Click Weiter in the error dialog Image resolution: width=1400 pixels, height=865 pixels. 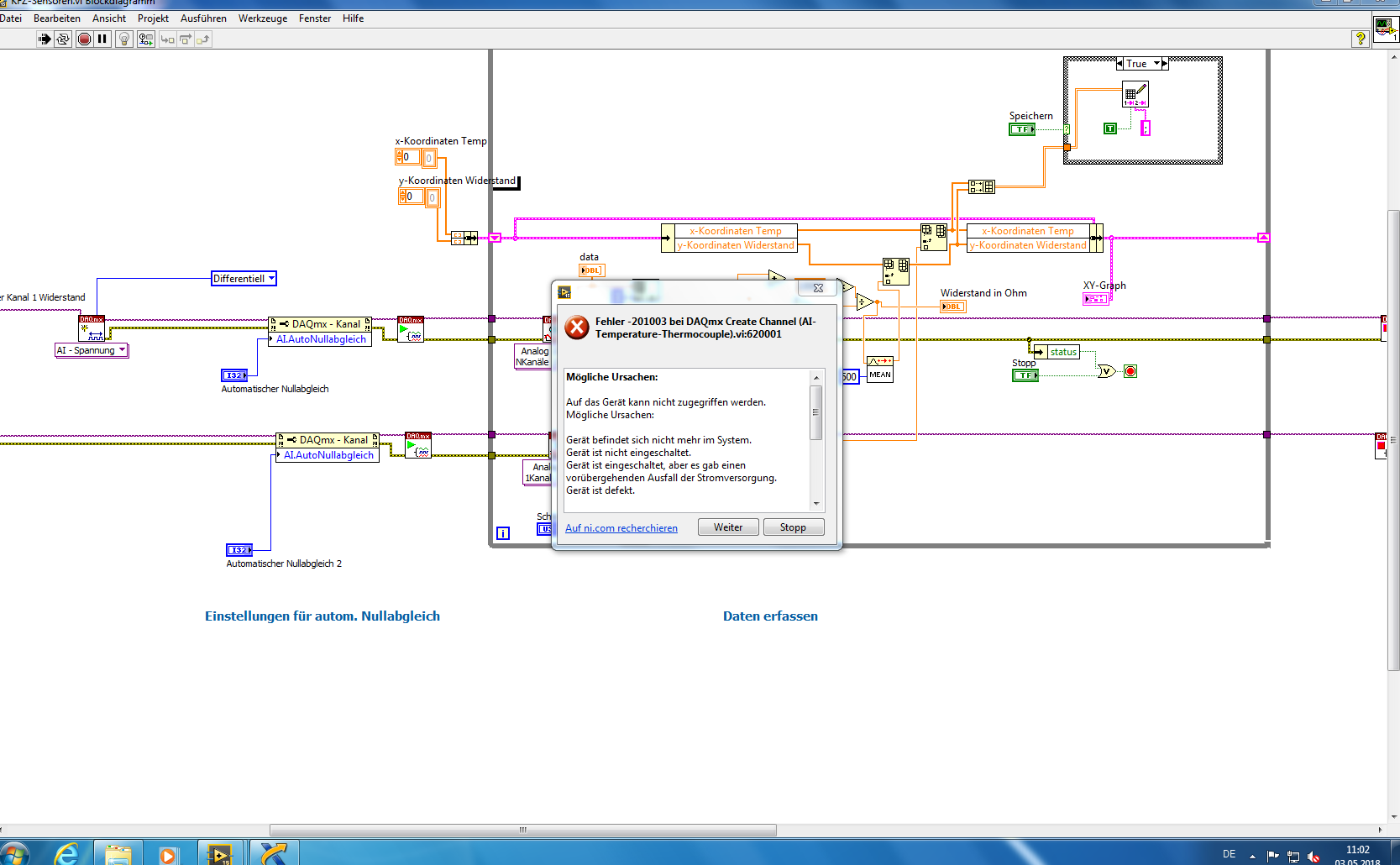(728, 527)
